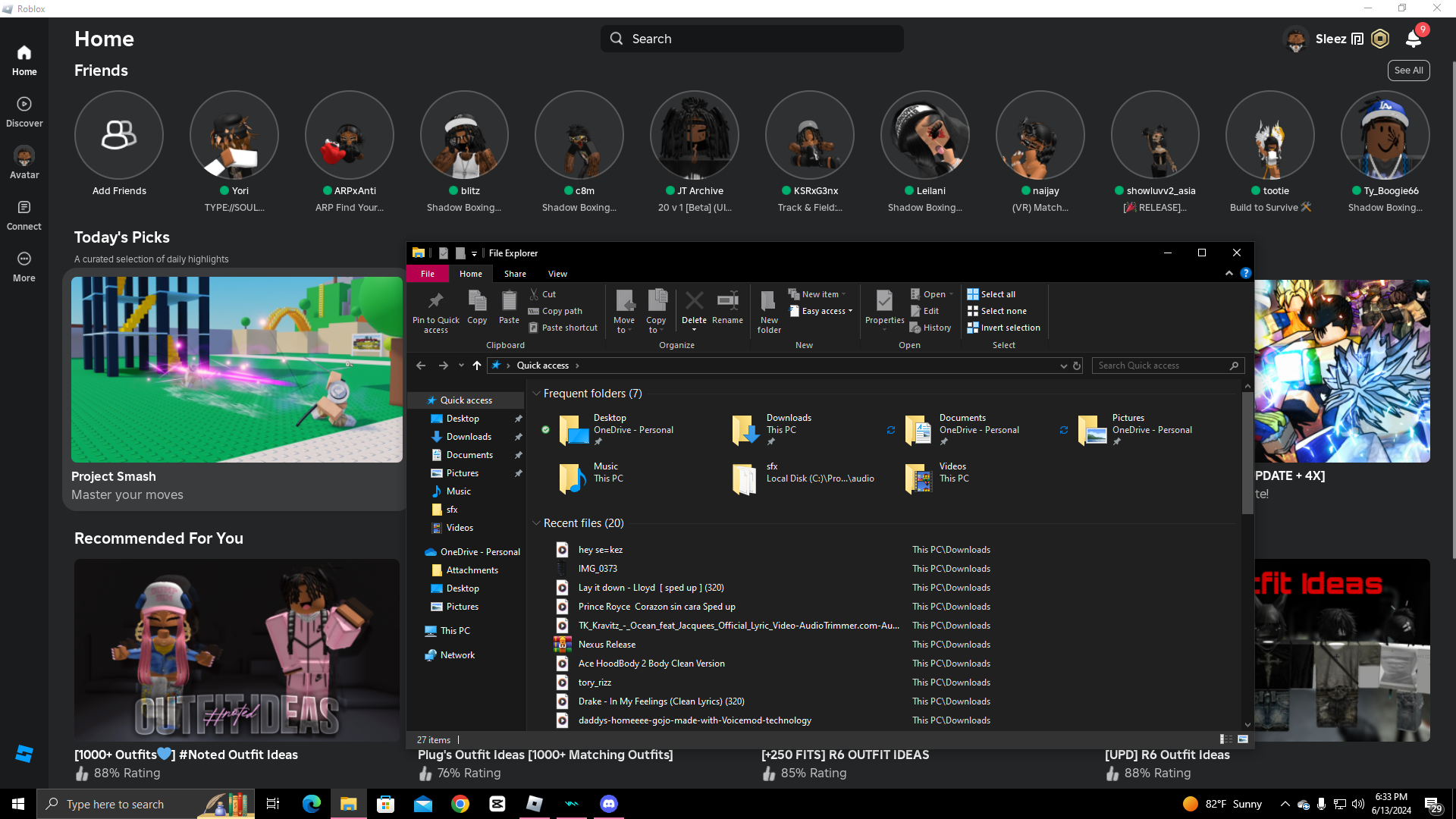Collapse the Recent files section

point(536,523)
